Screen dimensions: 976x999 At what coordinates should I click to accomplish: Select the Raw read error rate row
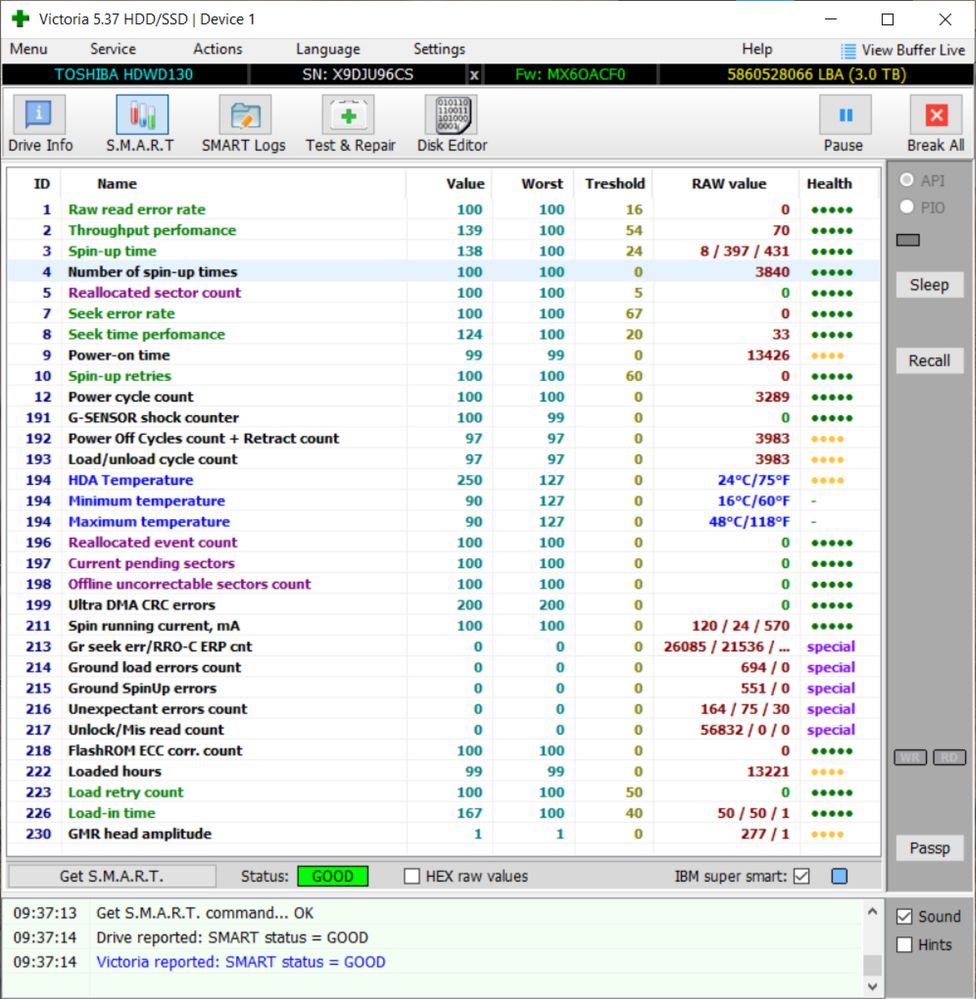[443, 209]
